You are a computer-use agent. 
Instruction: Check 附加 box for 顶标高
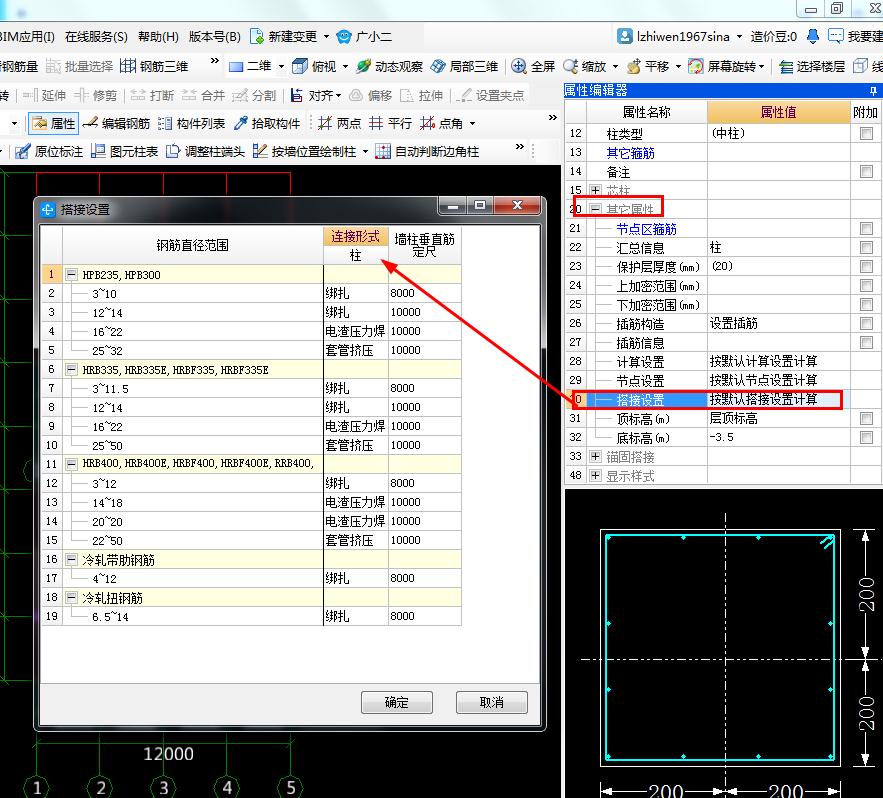(x=866, y=418)
